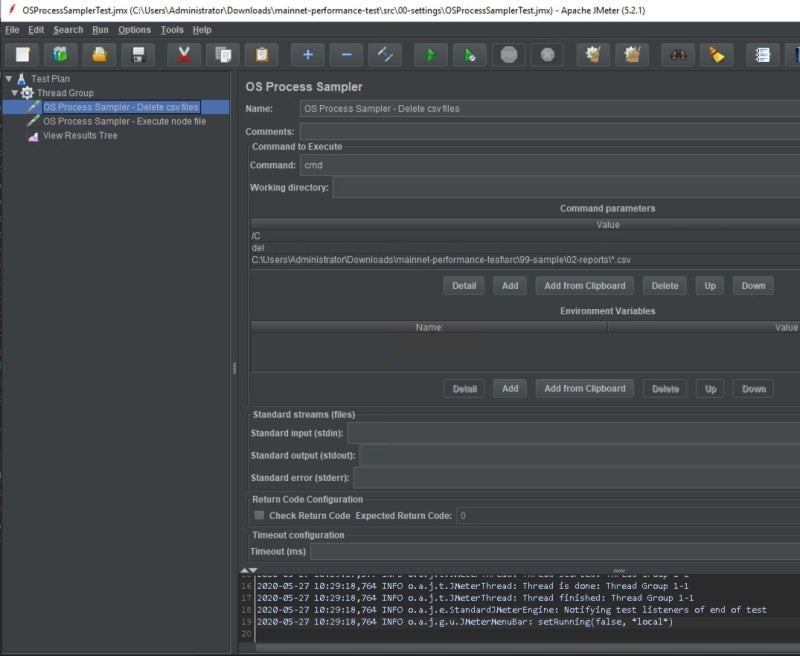The image size is (800, 656).
Task: Collapse the Thread Group tree node
Action: [x=15, y=93]
